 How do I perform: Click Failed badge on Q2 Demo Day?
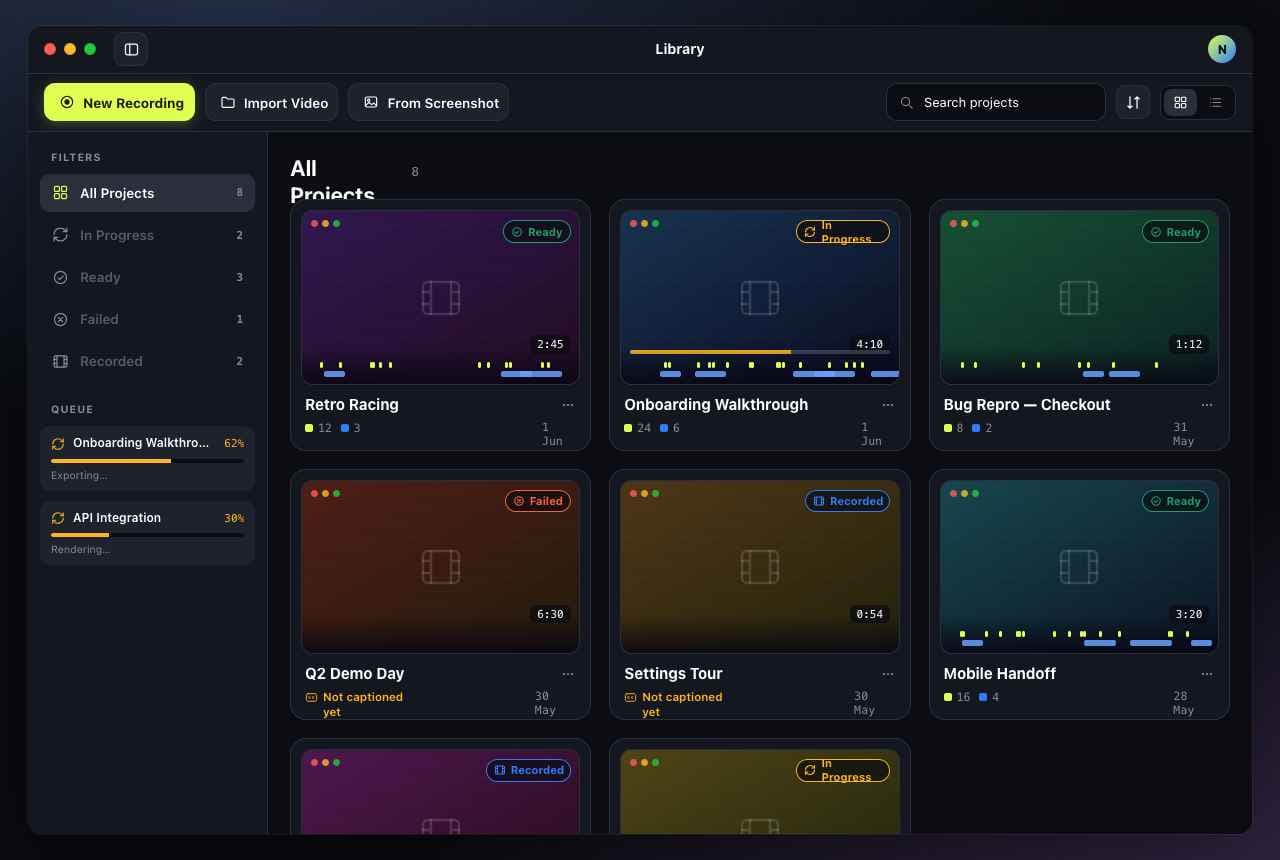point(537,501)
